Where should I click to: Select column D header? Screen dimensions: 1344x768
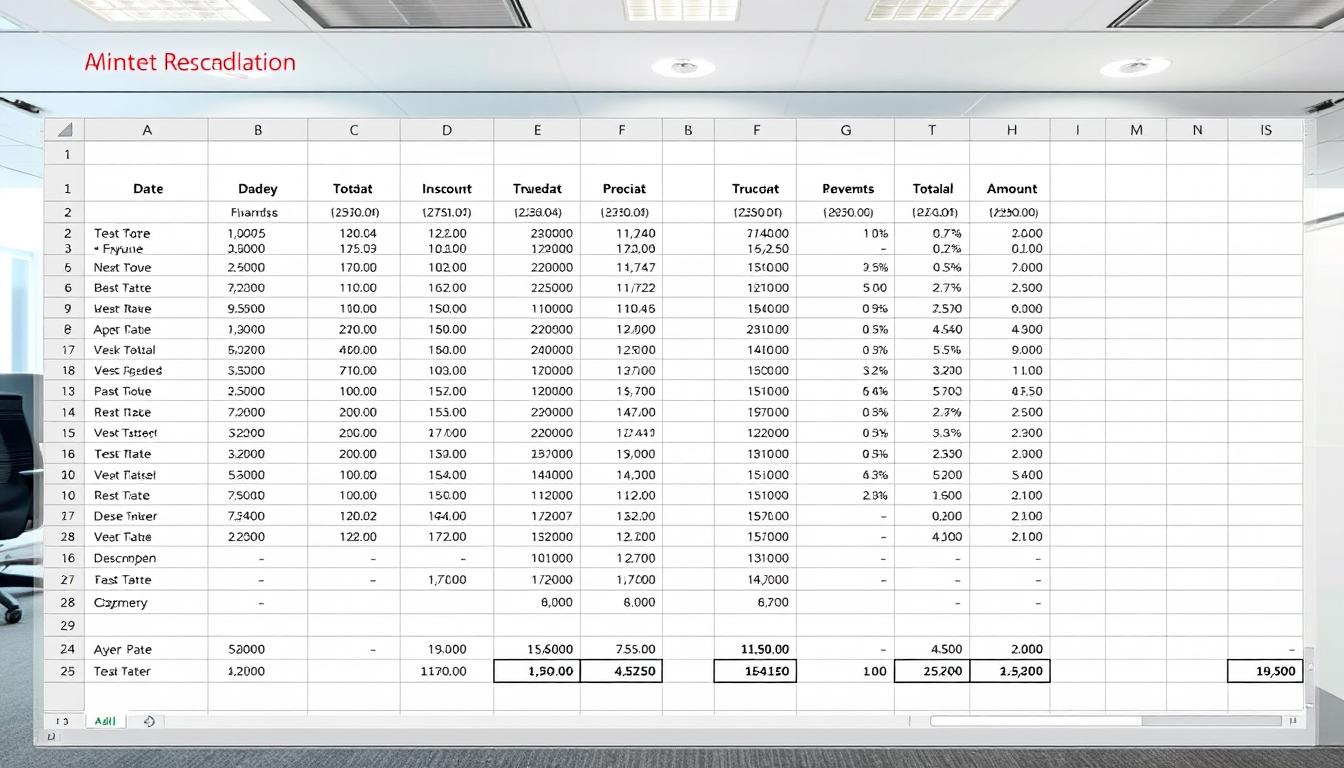pyautogui.click(x=447, y=130)
